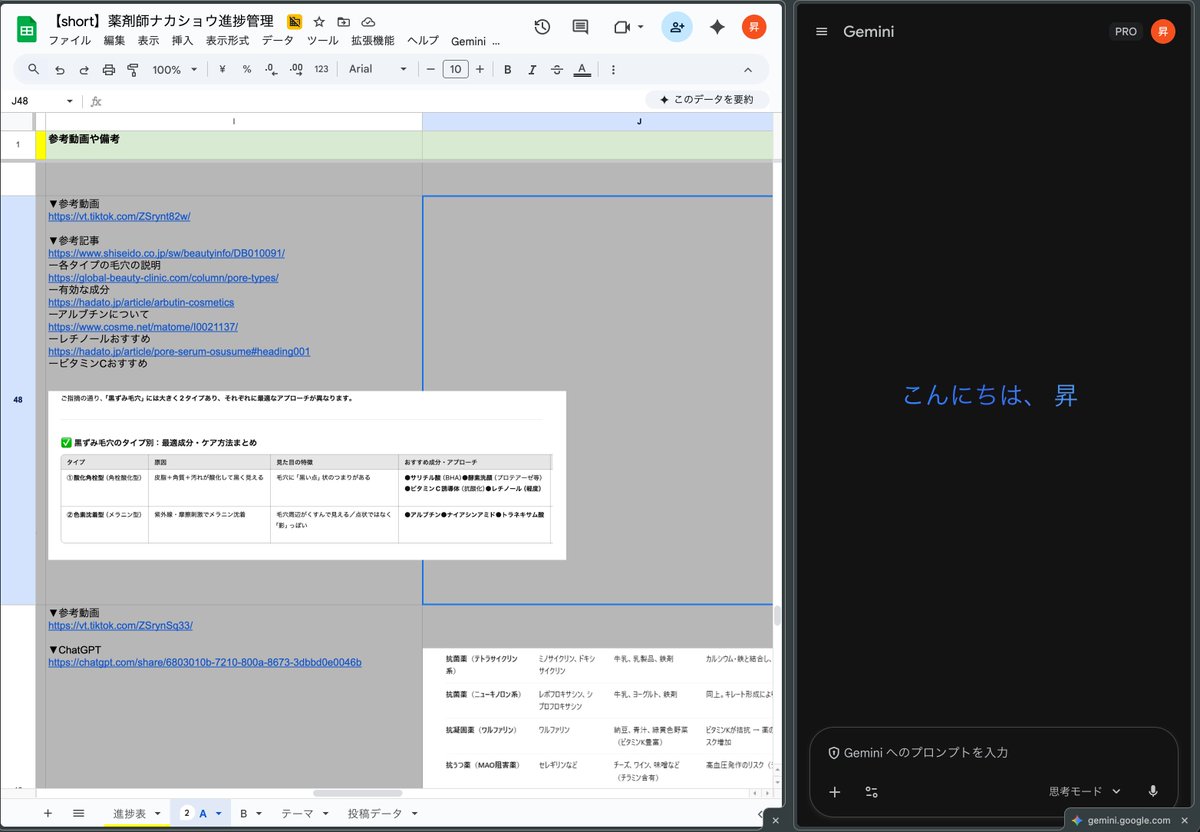Switch to the 投稿データ sheet tab

click(x=374, y=814)
